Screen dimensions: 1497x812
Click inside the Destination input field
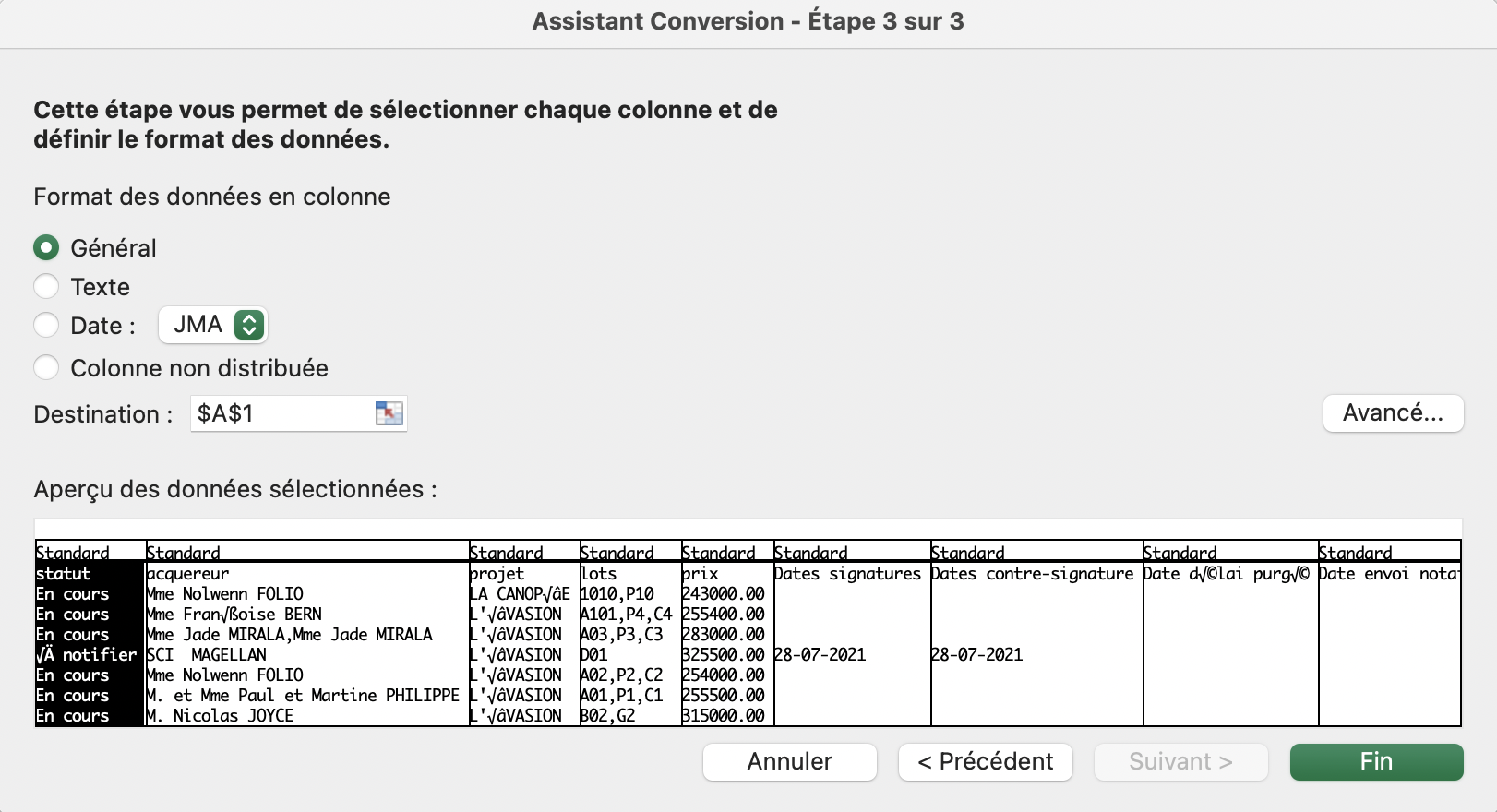click(x=281, y=413)
